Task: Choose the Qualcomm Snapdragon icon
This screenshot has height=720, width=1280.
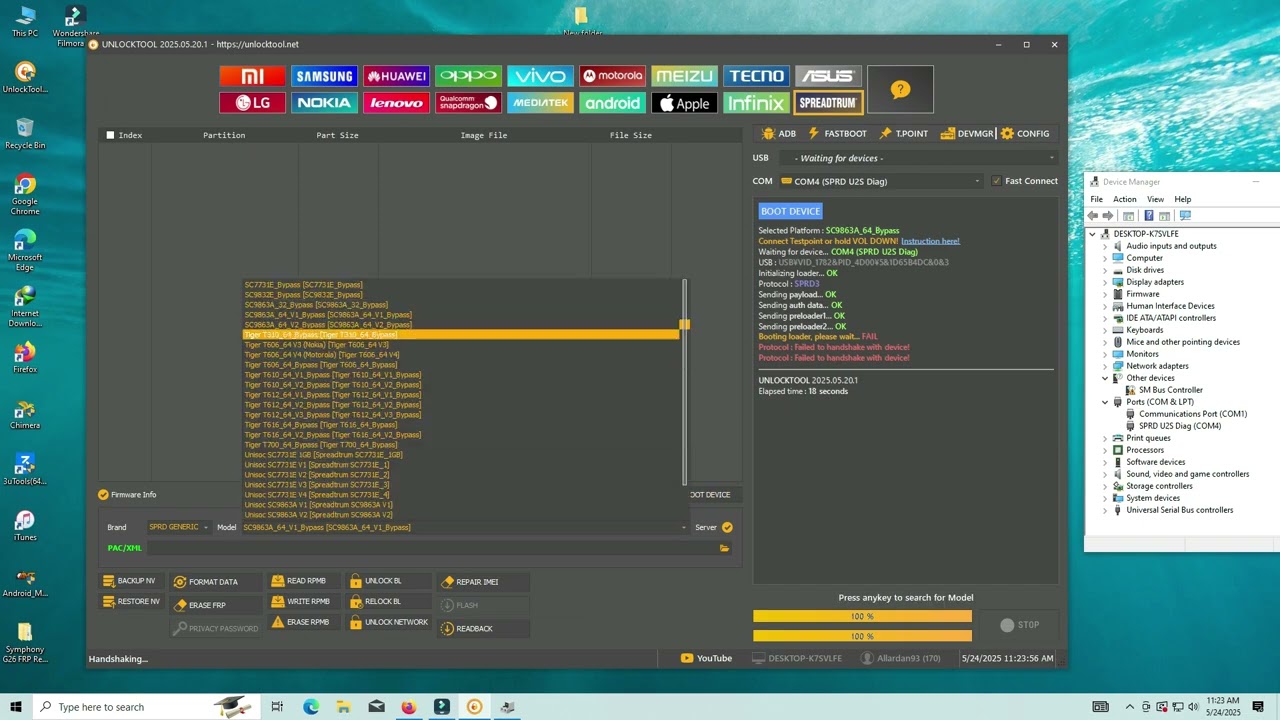Action: coord(468,103)
